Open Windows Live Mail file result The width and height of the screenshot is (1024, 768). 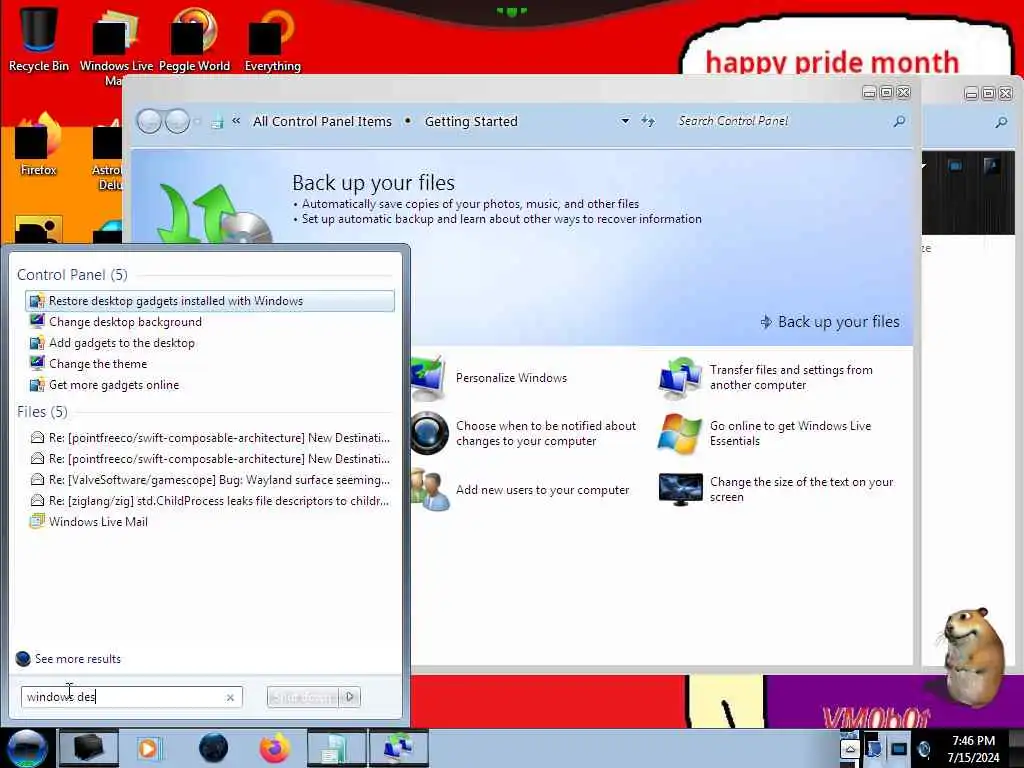pos(210,522)
